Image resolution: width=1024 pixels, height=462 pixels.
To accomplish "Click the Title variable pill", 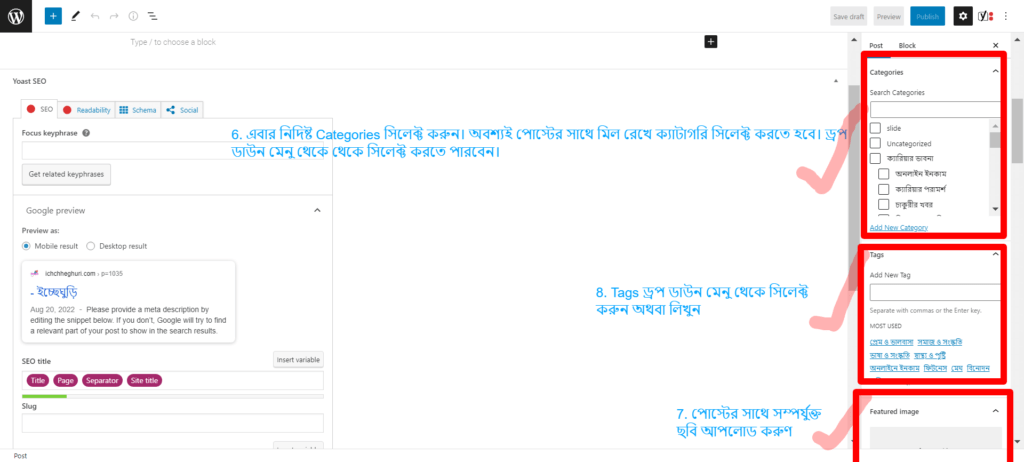I will tap(39, 380).
